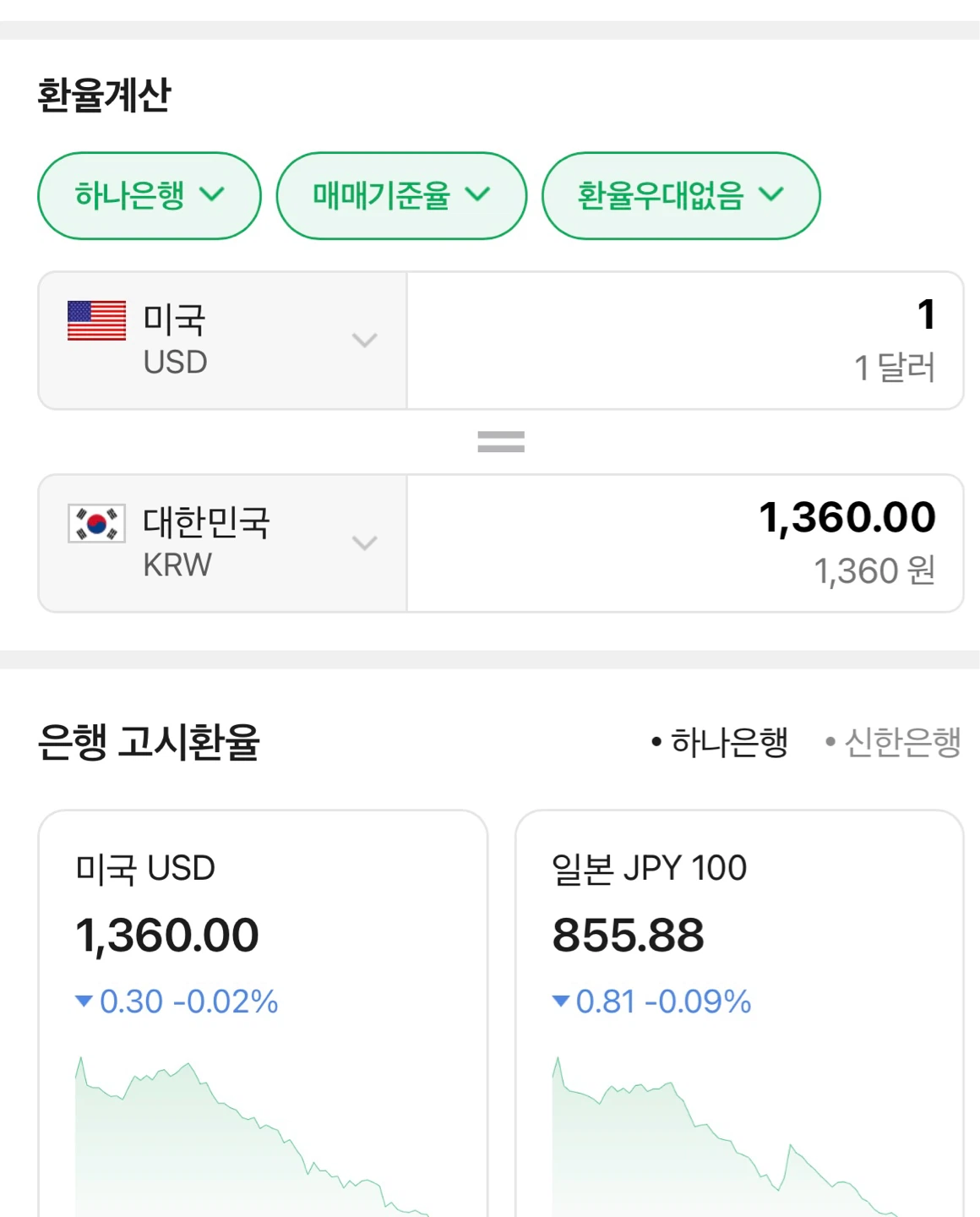Expand the 미국 USD currency selector
The width and height of the screenshot is (980, 1217).
point(223,341)
